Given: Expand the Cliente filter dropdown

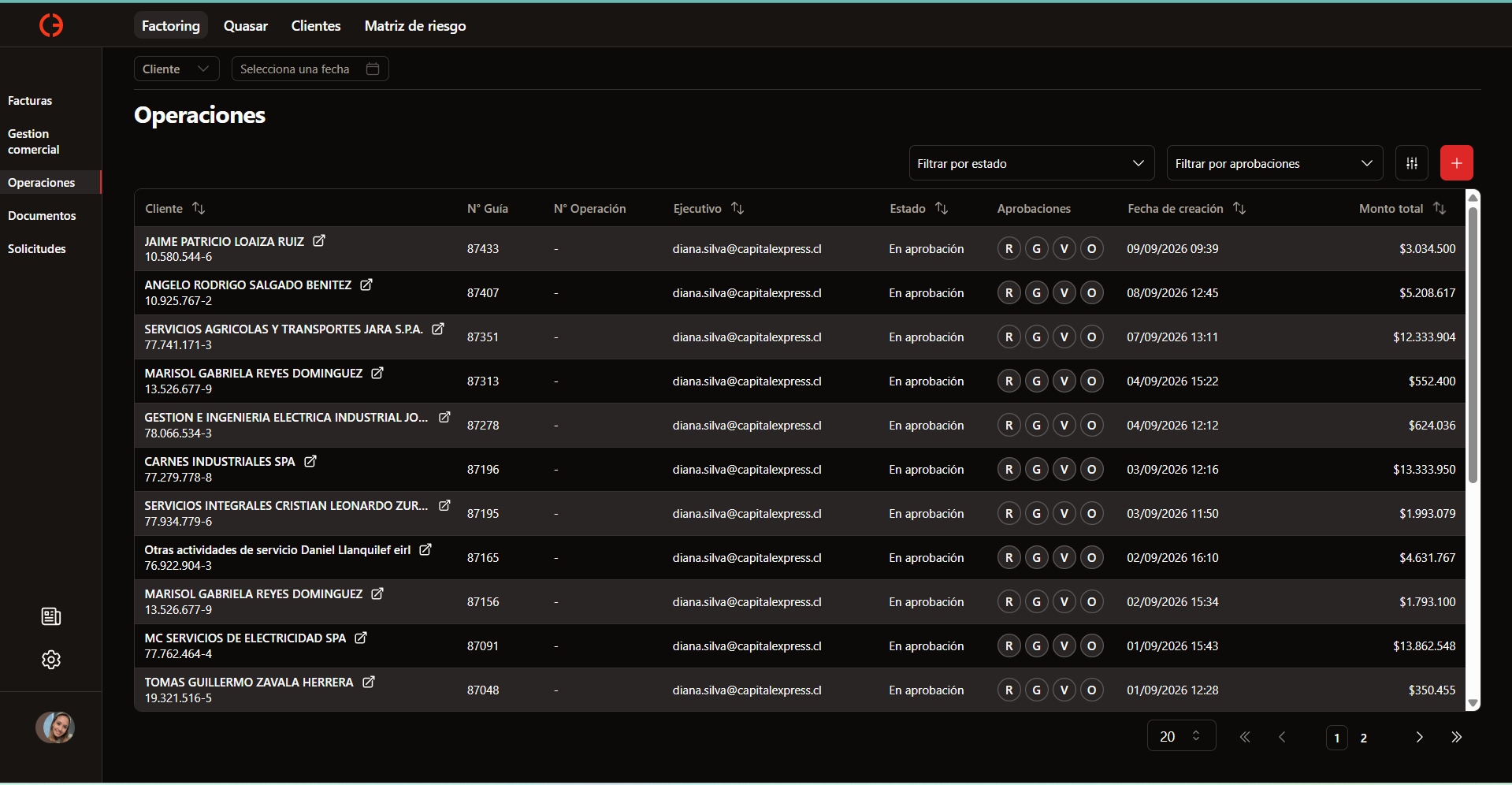Looking at the screenshot, I should [x=176, y=69].
